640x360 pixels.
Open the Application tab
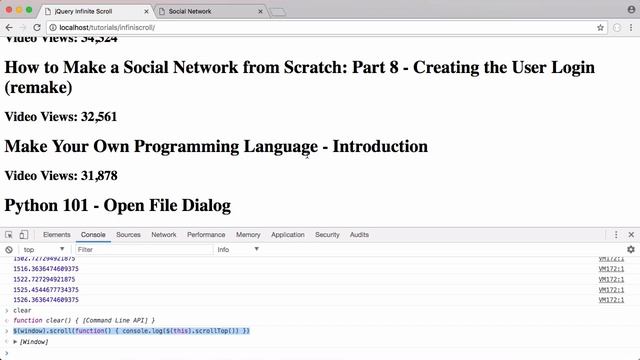[288, 235]
